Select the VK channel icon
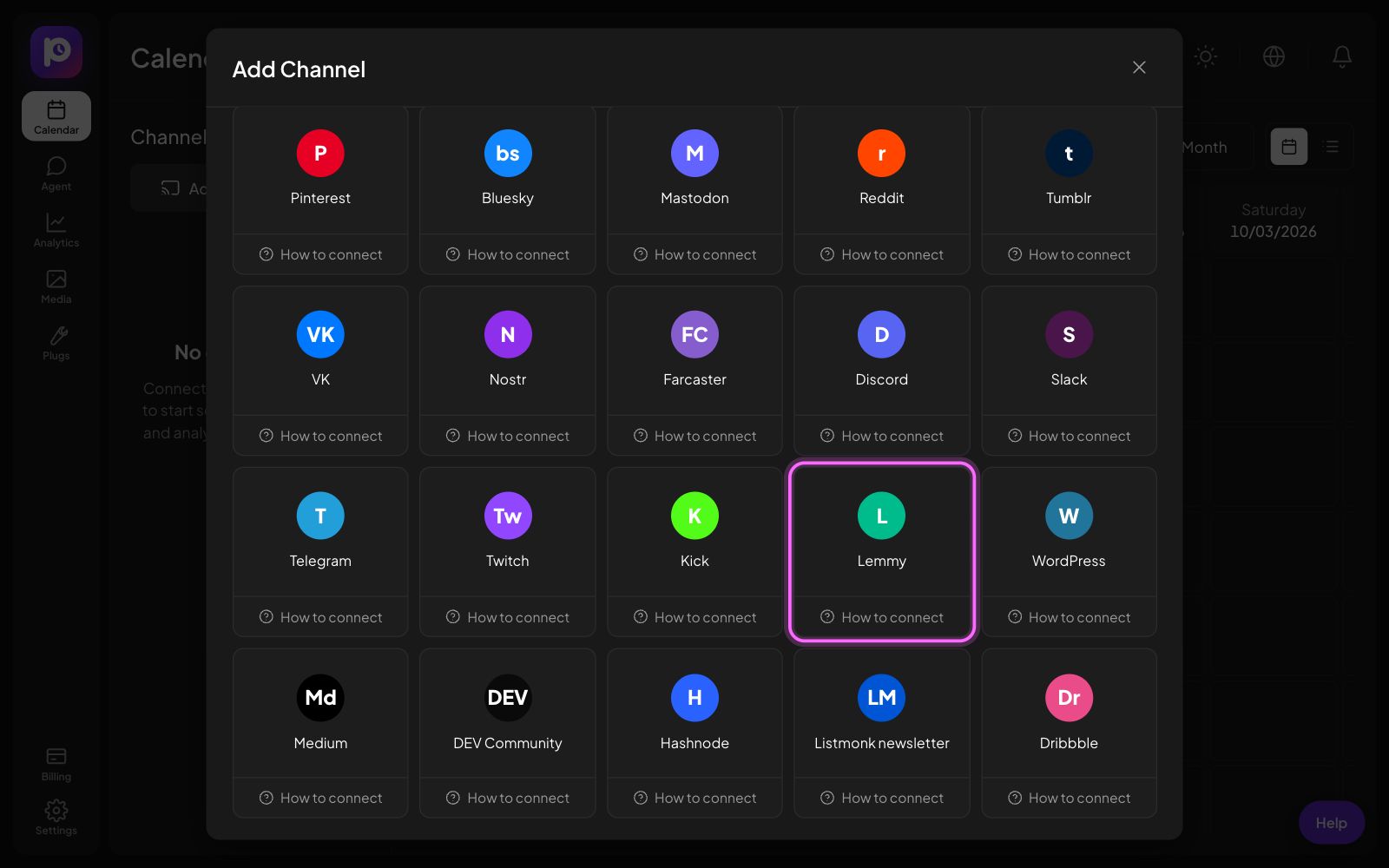Viewport: 1389px width, 868px height. click(320, 335)
